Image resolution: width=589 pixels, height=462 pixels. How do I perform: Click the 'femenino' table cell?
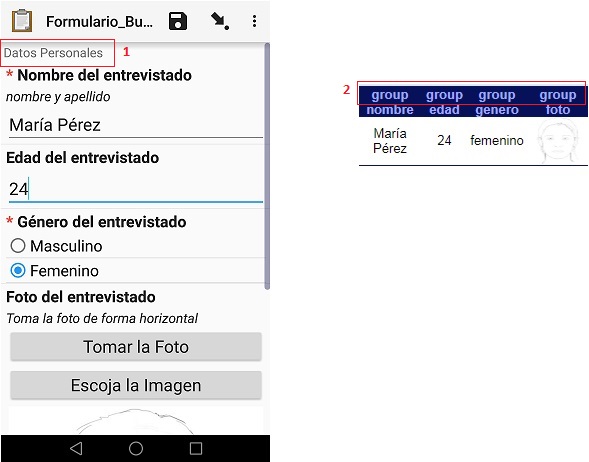497,140
